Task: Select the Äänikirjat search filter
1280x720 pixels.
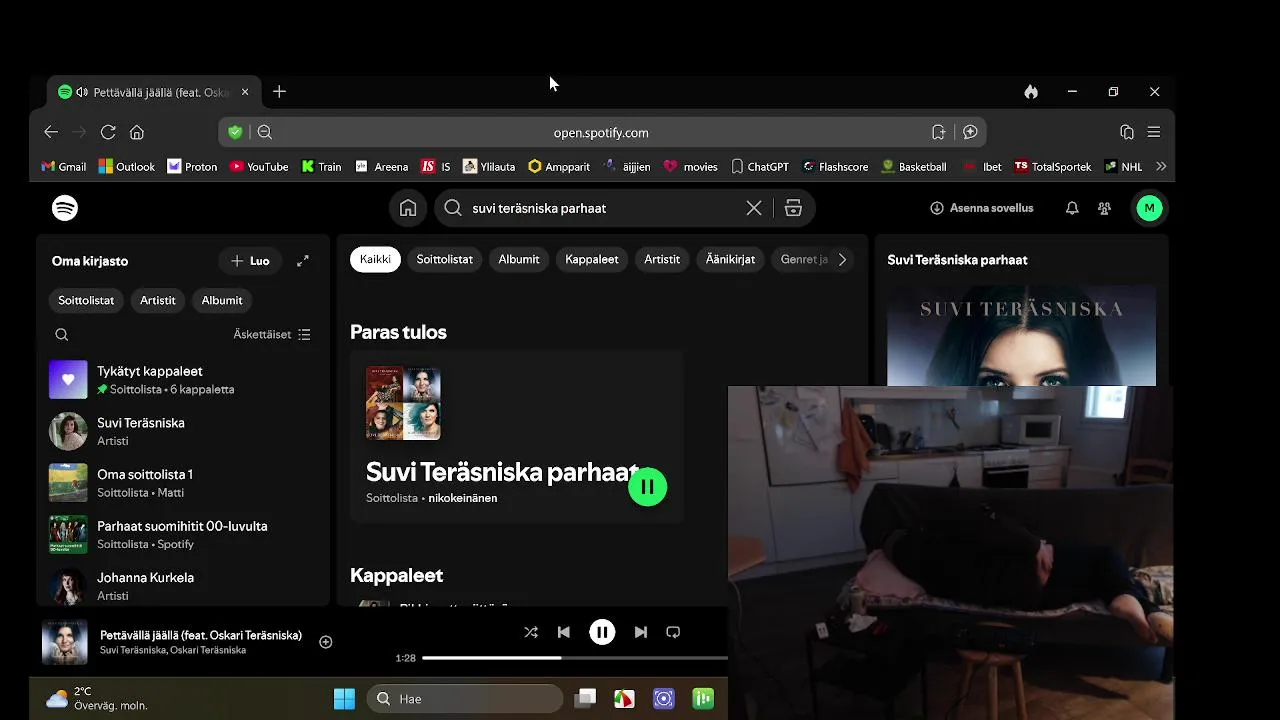Action: 731,259
